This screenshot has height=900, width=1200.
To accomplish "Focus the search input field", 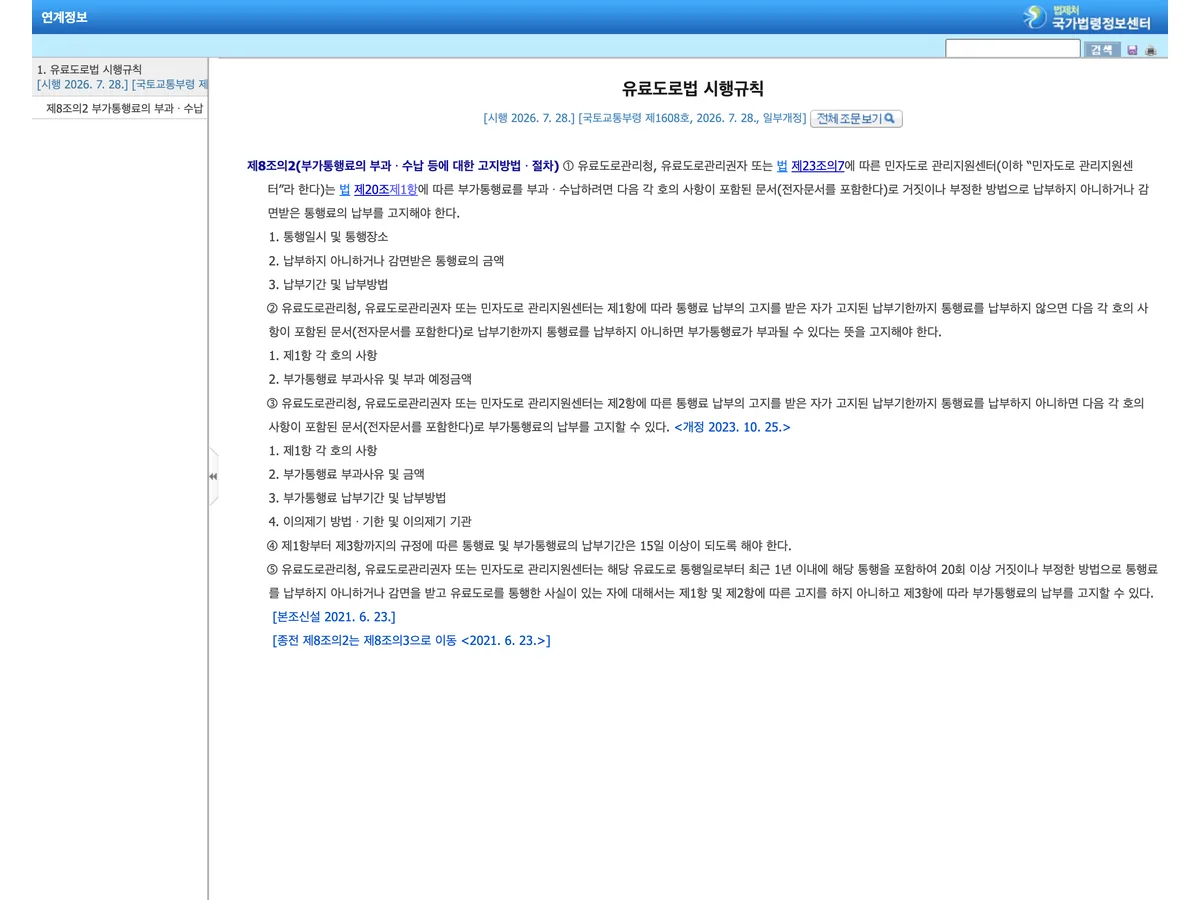I will [x=1013, y=49].
